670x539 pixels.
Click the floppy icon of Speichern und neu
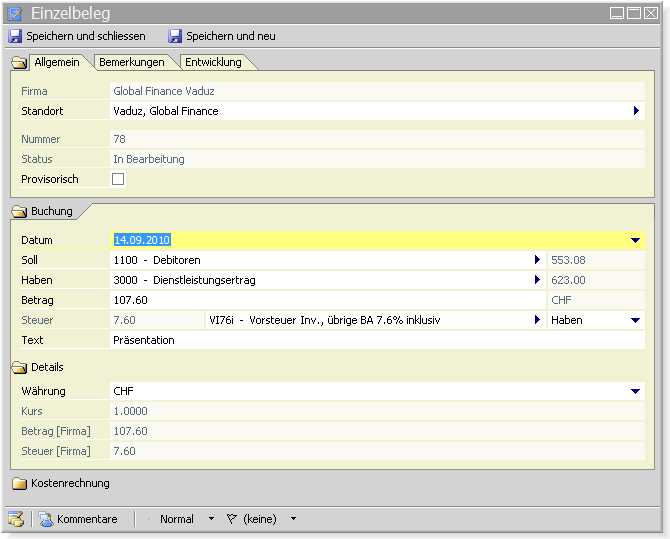175,36
